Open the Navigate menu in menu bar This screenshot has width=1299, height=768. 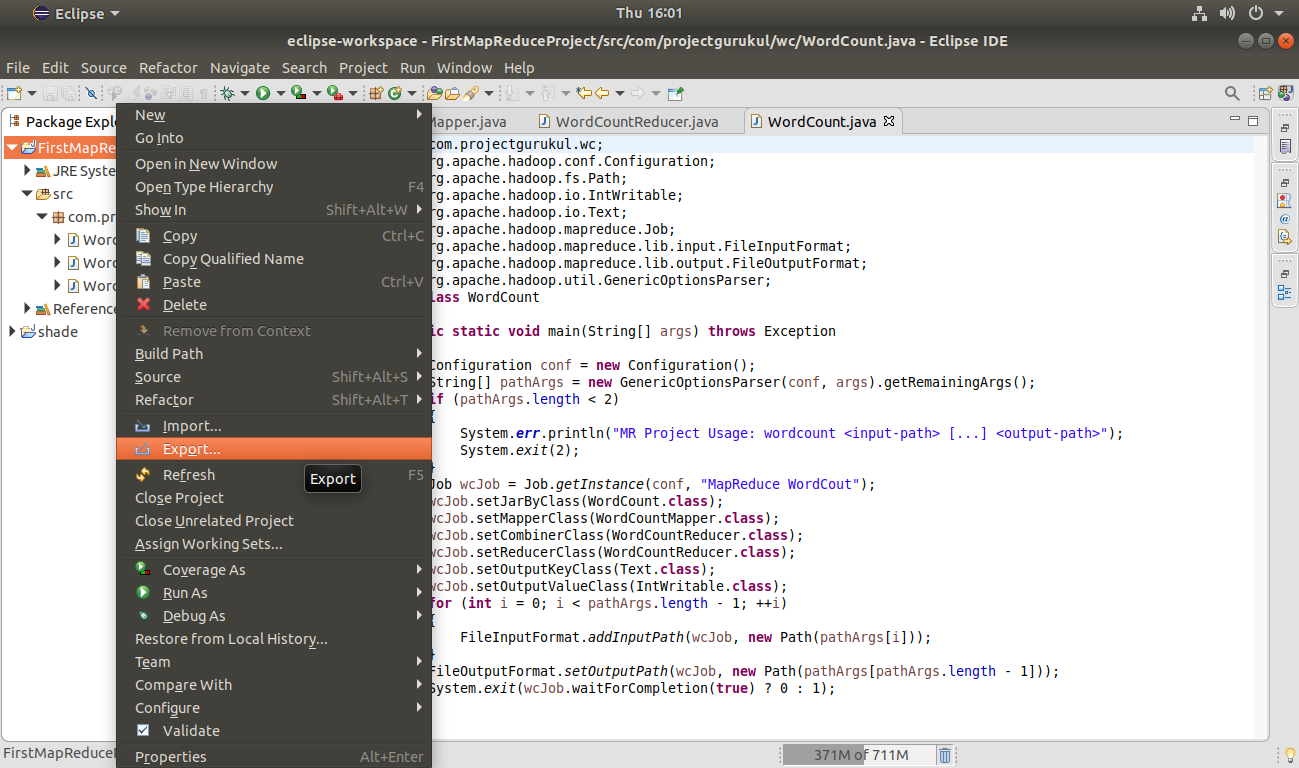[x=240, y=68]
